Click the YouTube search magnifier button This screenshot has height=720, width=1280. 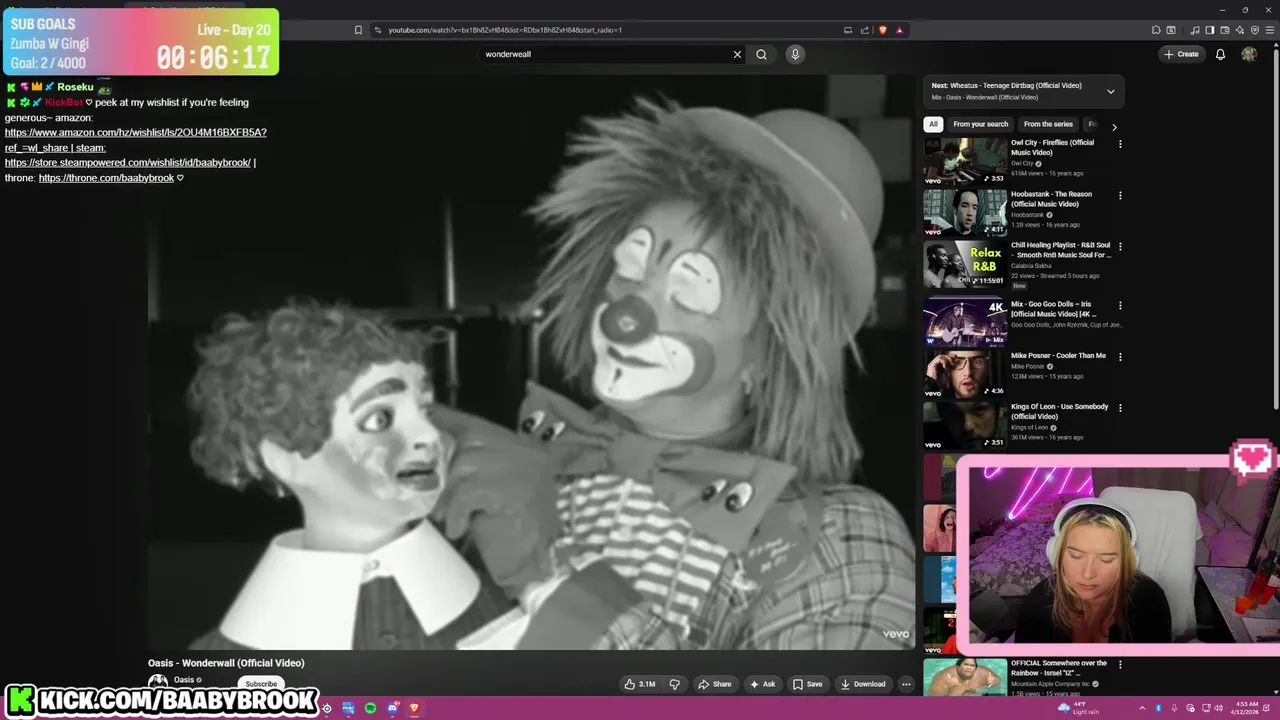761,54
